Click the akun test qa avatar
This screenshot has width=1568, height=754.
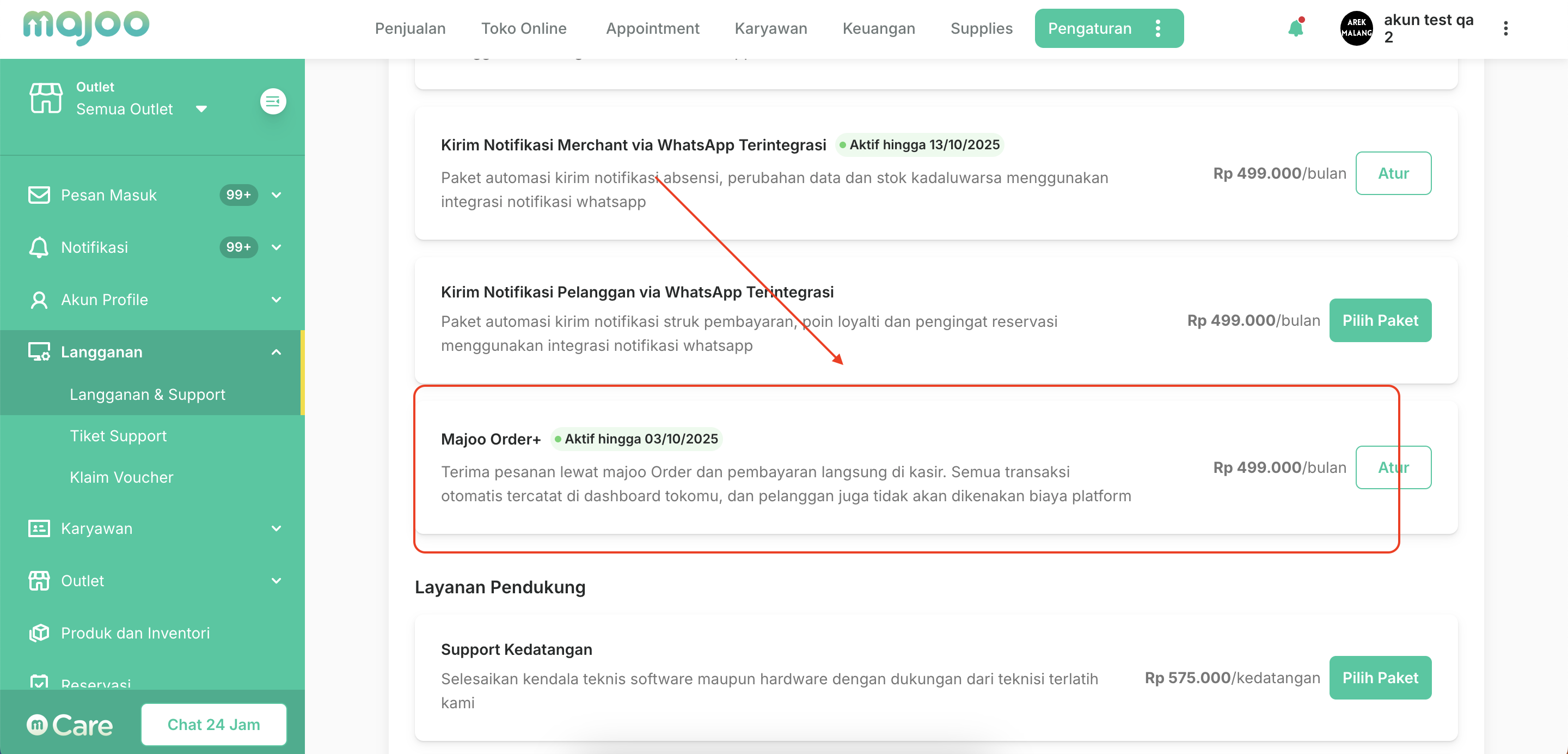1356,28
